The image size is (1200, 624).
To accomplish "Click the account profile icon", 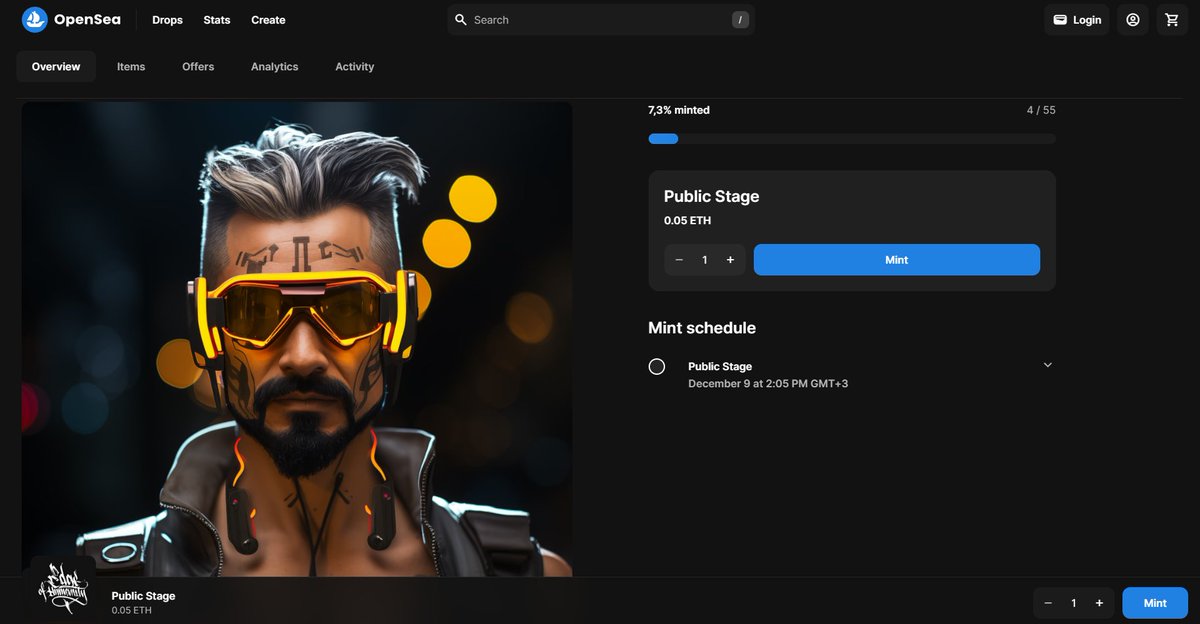I will coord(1132,19).
